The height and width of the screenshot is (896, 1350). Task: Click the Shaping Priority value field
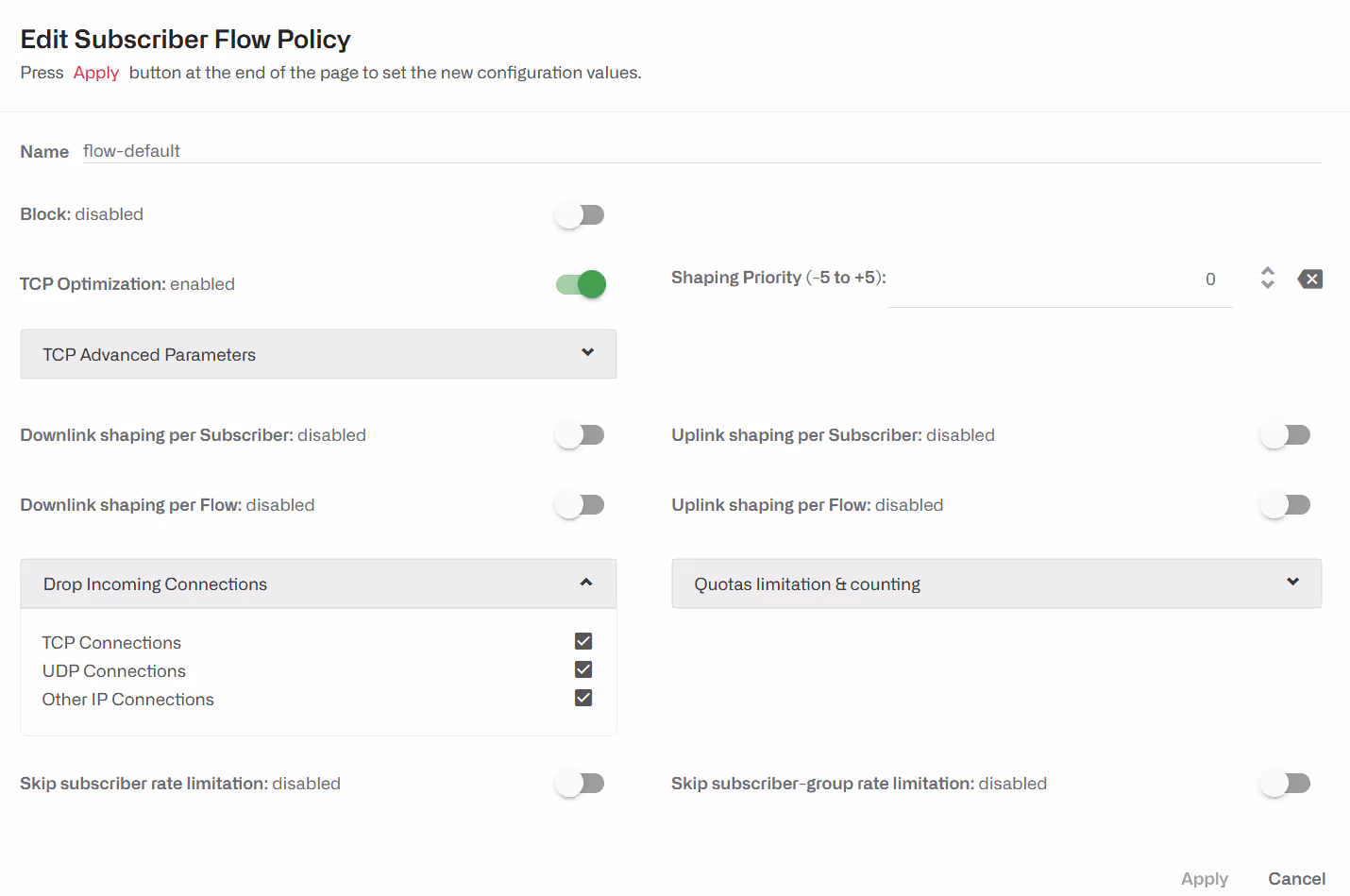(x=1059, y=279)
